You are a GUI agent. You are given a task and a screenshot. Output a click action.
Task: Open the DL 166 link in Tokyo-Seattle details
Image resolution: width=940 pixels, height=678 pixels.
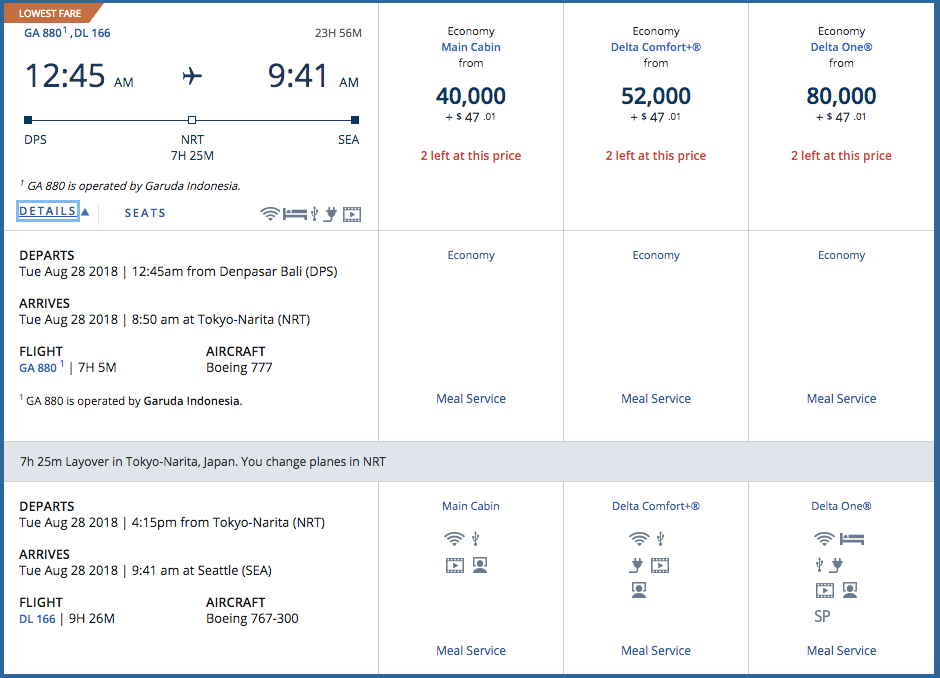click(x=38, y=618)
